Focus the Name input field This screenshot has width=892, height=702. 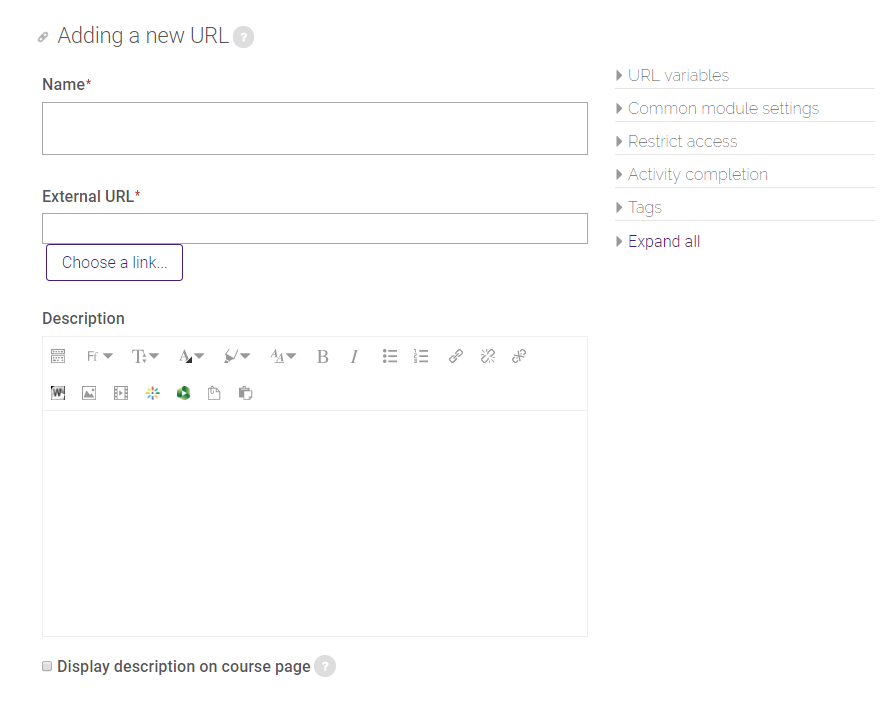pyautogui.click(x=315, y=129)
